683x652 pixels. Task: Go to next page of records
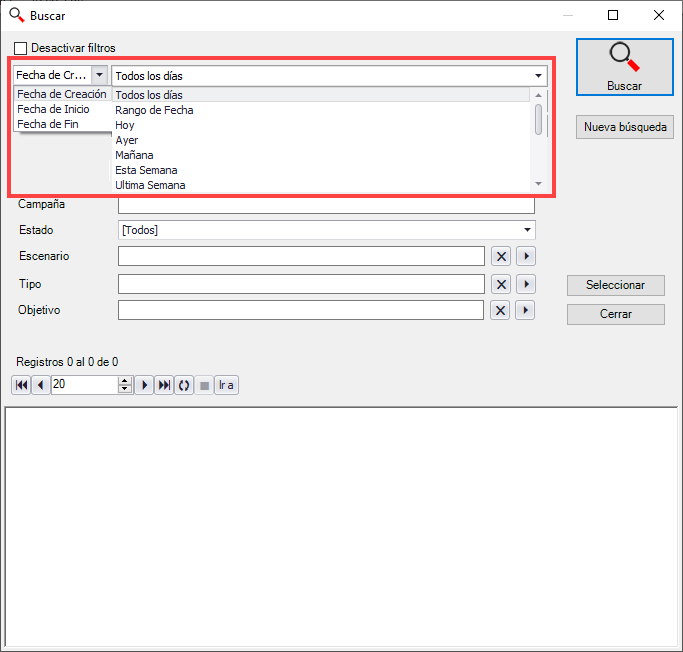pos(144,385)
